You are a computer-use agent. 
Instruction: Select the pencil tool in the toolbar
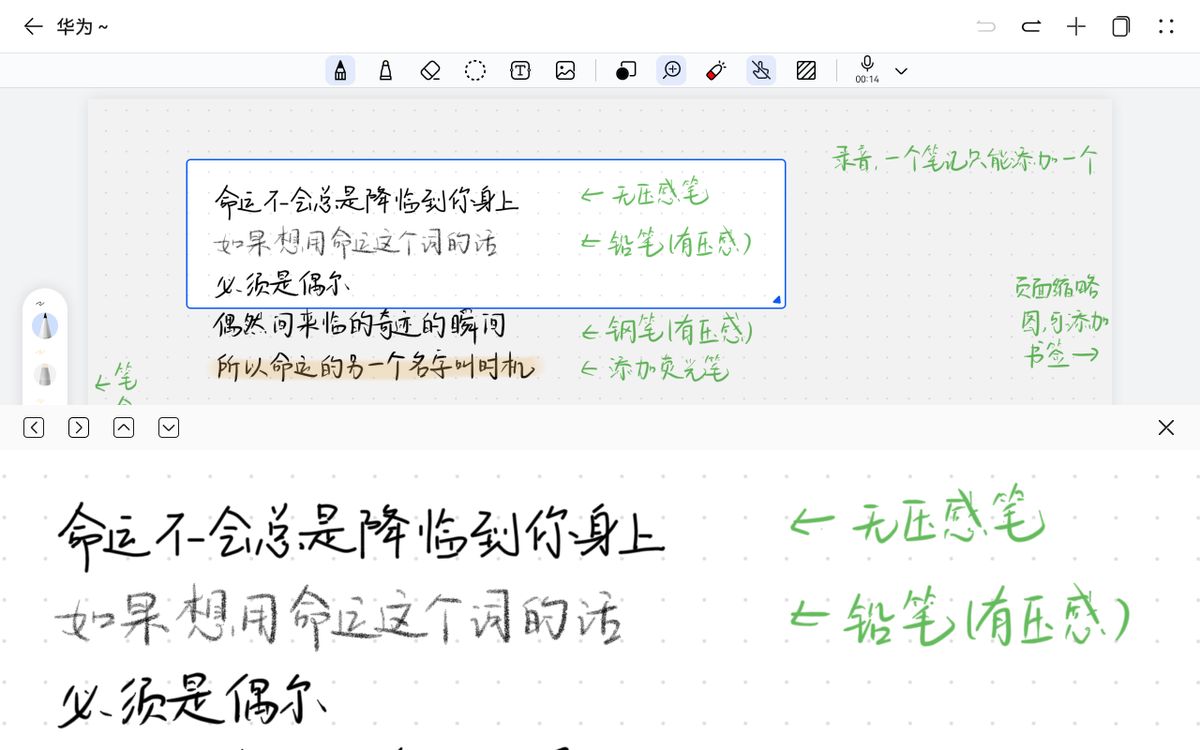[341, 70]
